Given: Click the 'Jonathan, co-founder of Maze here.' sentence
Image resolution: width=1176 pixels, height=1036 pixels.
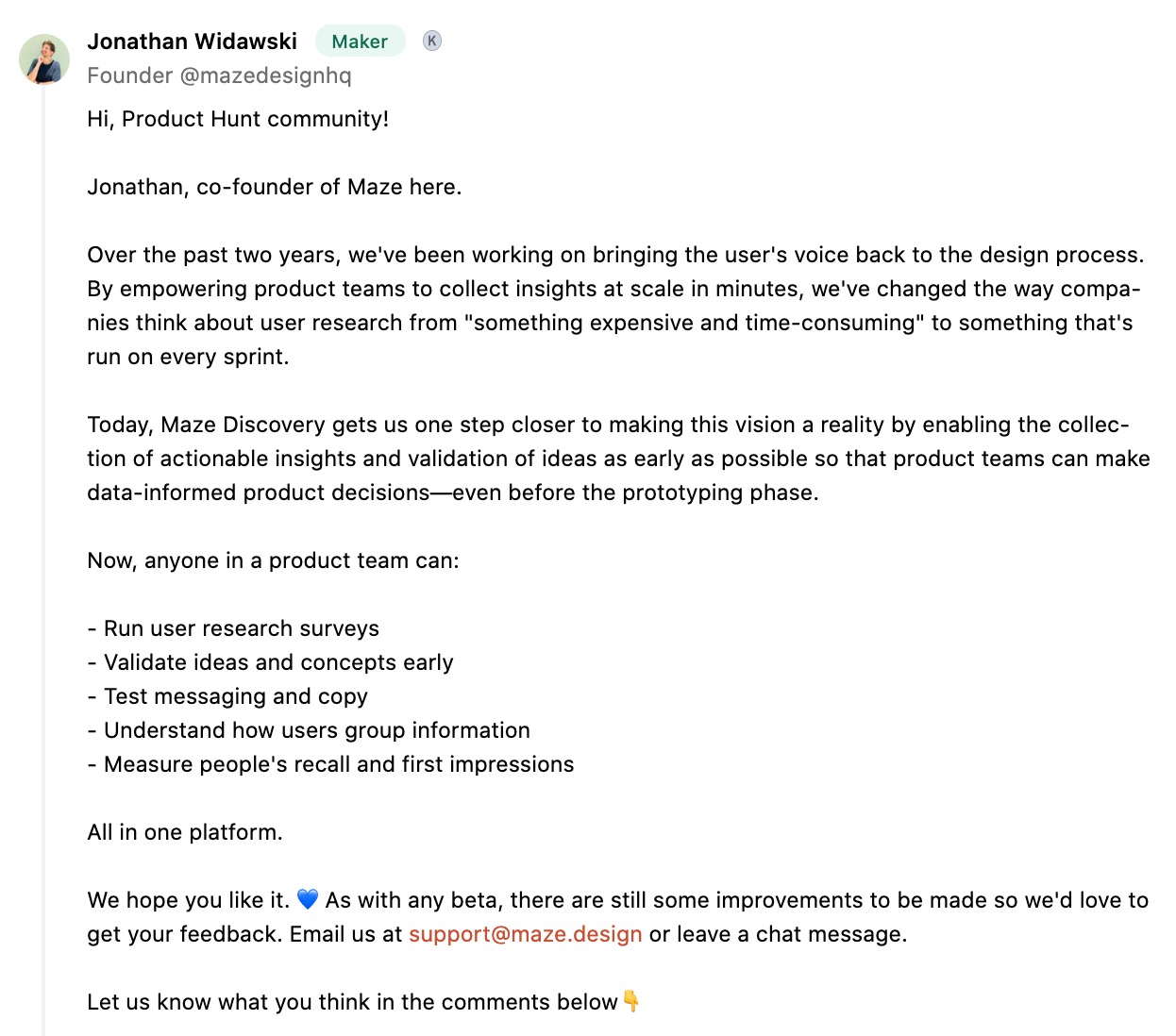Looking at the screenshot, I should 275,187.
